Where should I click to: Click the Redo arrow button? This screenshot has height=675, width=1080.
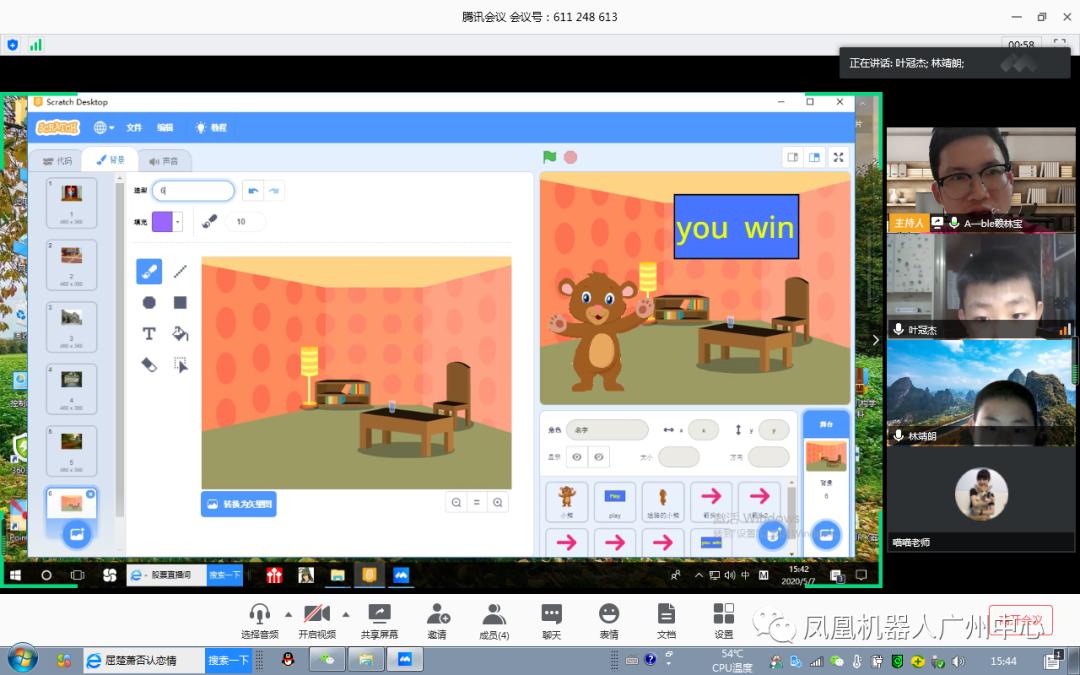273,191
